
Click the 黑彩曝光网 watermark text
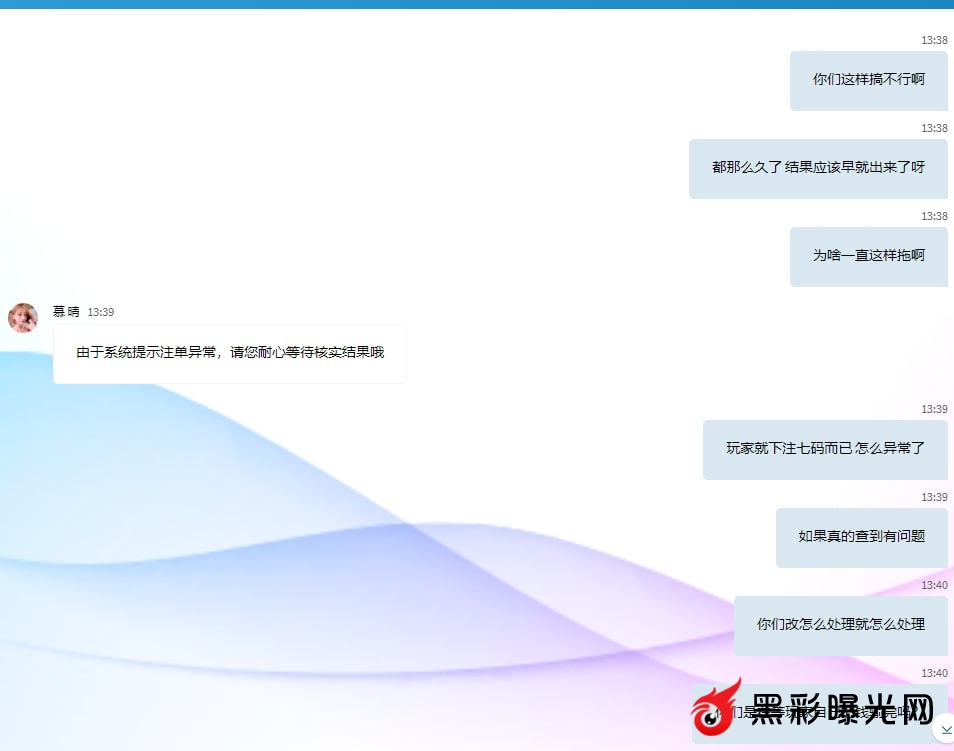click(841, 711)
